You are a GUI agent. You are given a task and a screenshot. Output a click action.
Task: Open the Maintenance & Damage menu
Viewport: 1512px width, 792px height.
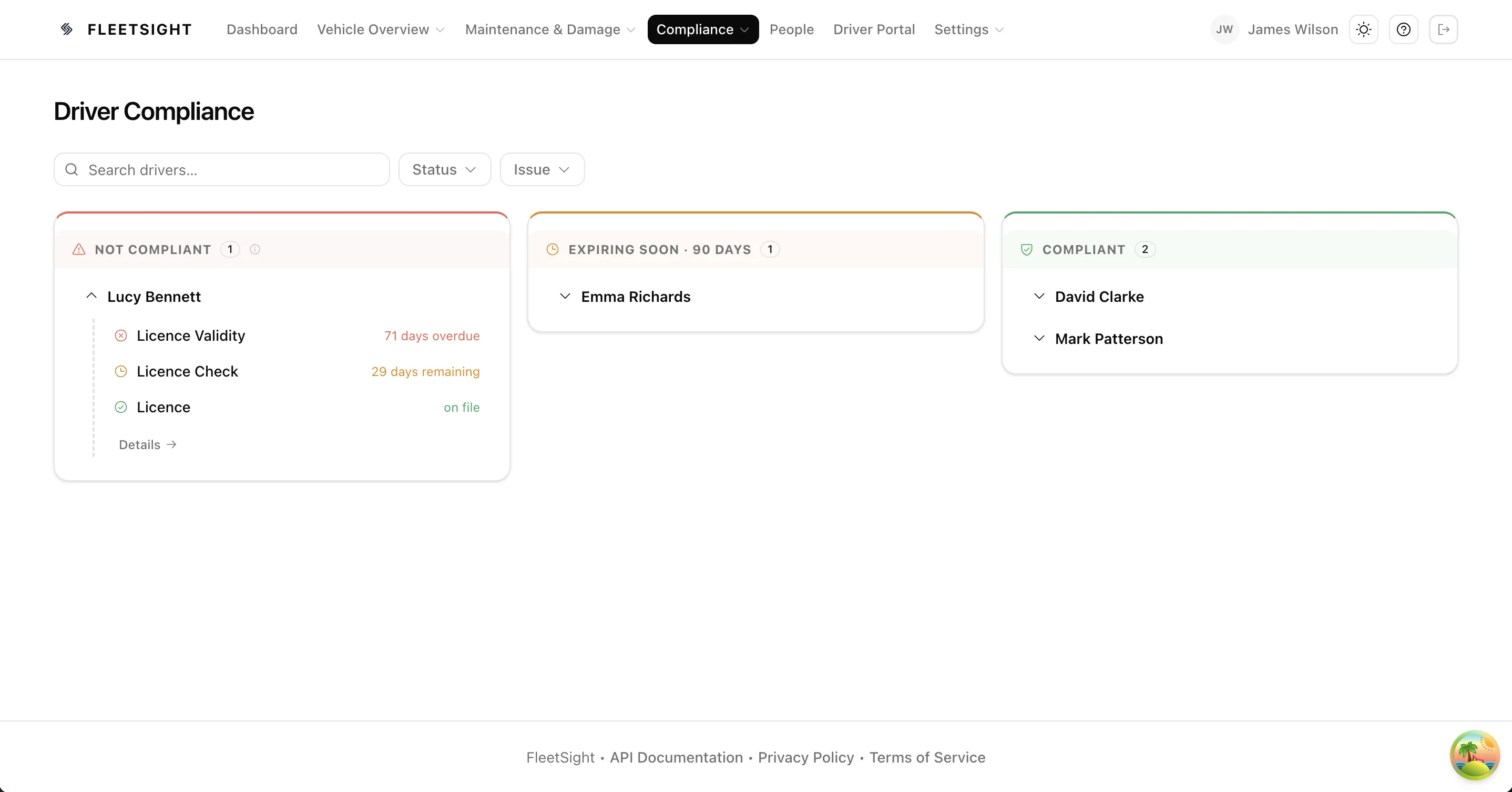click(x=550, y=29)
